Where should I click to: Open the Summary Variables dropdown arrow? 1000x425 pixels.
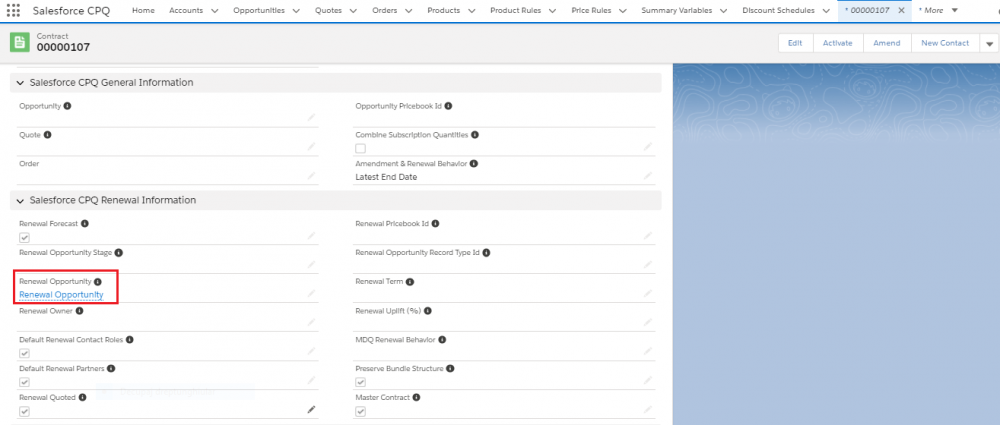724,11
